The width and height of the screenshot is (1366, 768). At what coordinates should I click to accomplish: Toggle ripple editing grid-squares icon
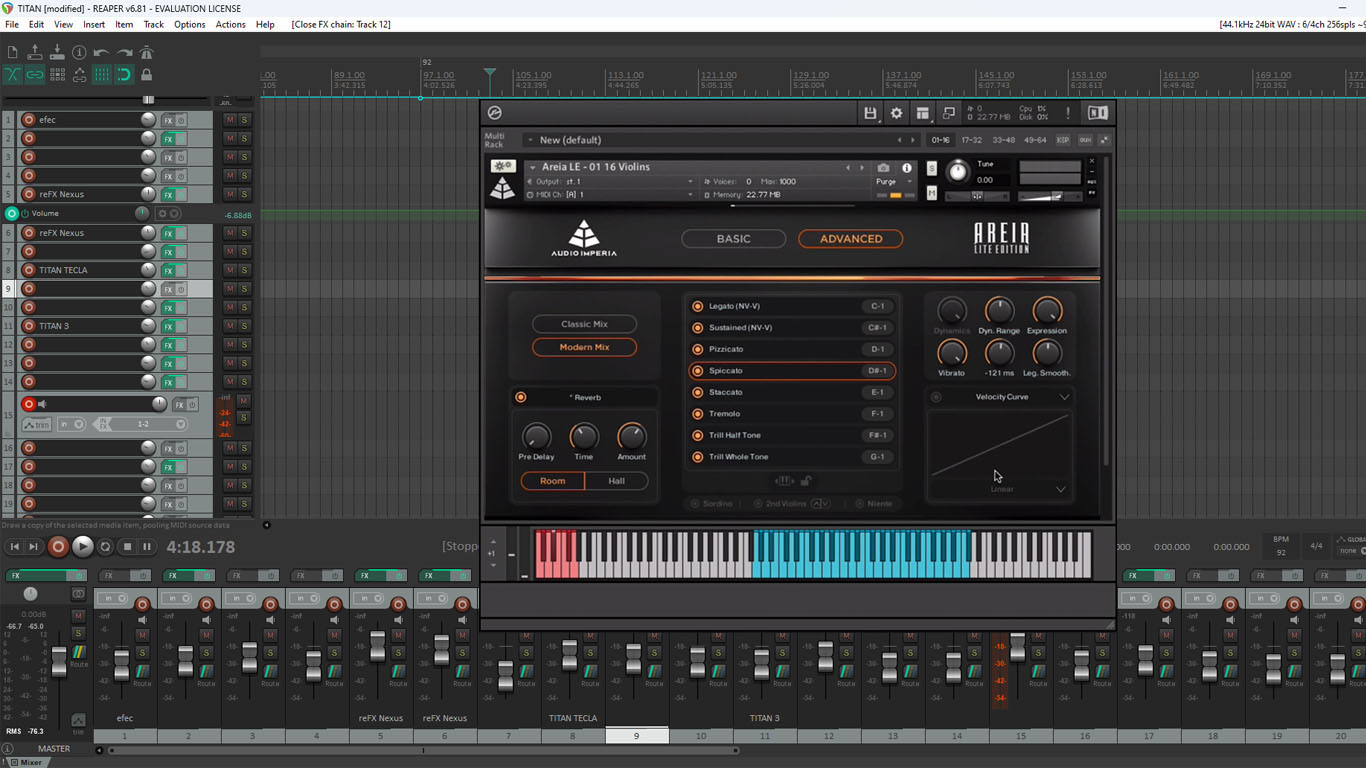(57, 74)
